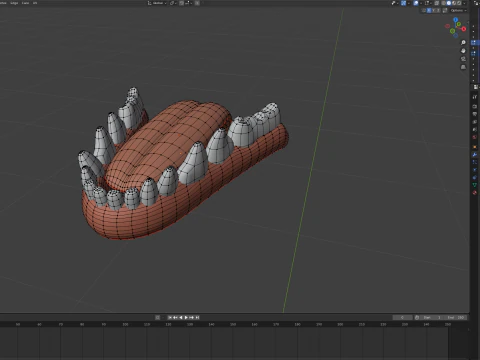Image resolution: width=480 pixels, height=360 pixels.
Task: Open the Edge menu
Action: coord(14,3)
